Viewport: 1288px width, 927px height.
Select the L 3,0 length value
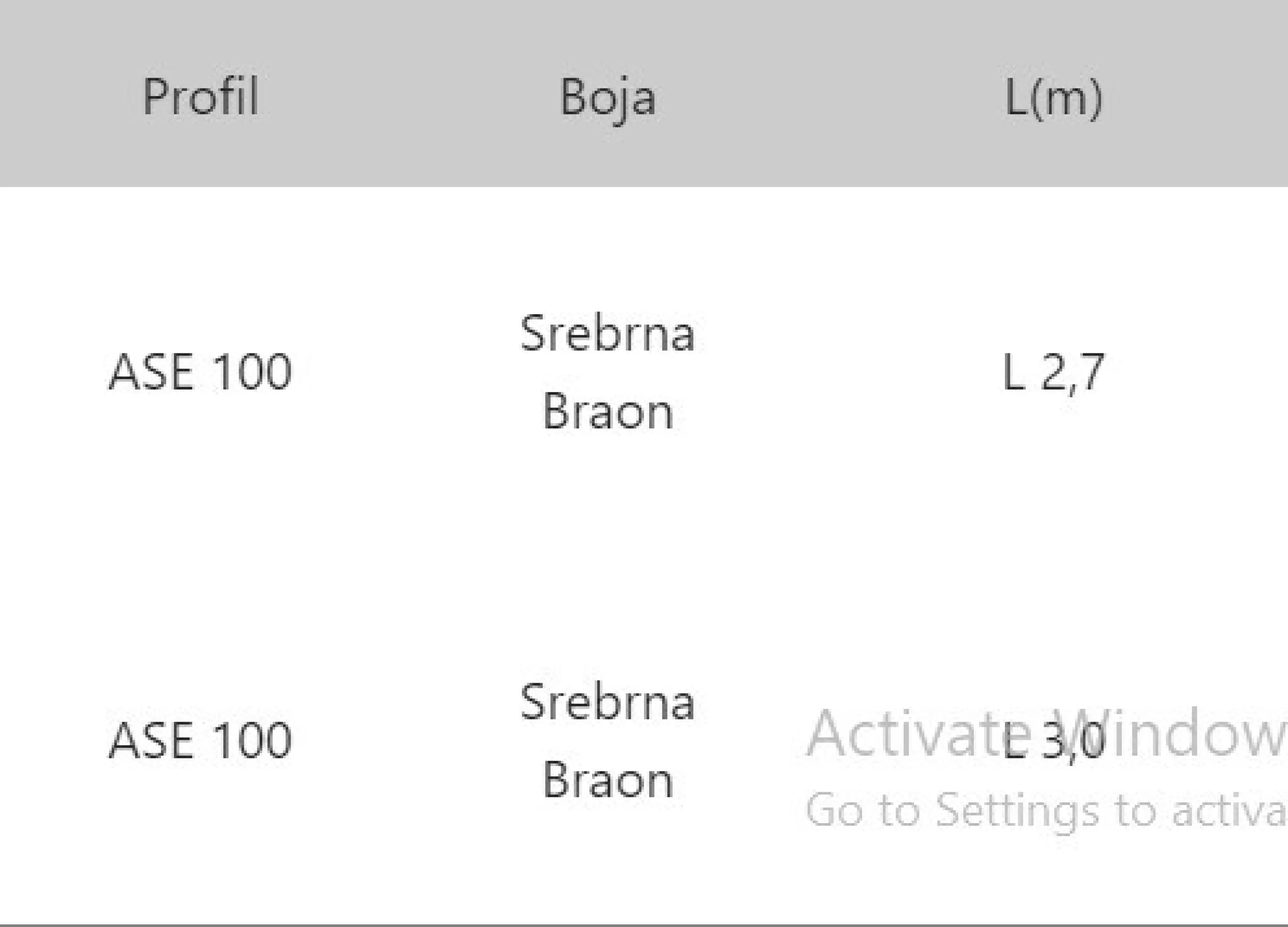click(1054, 741)
